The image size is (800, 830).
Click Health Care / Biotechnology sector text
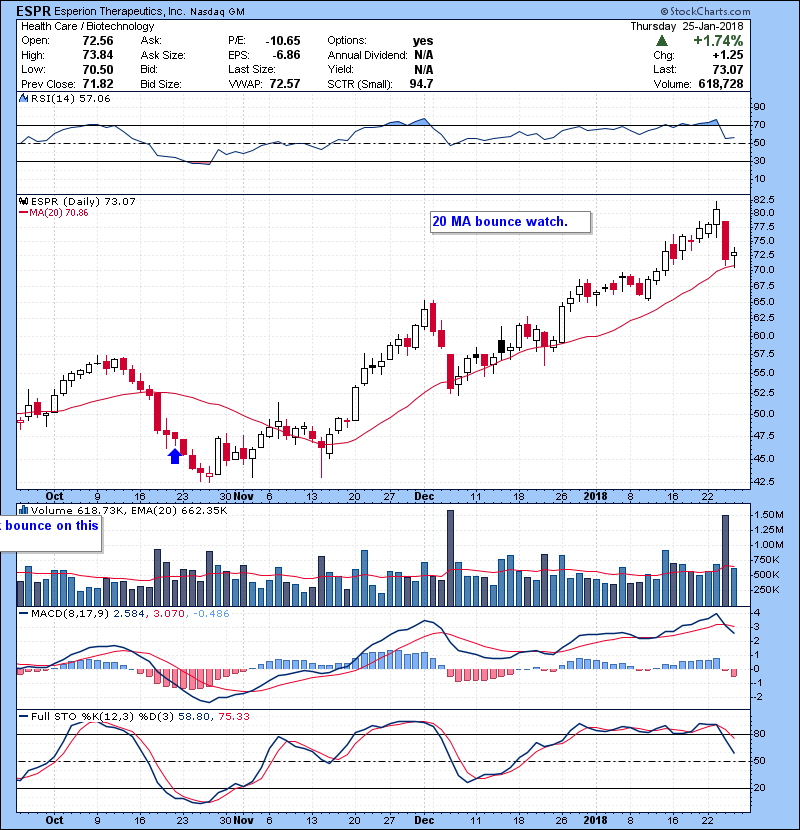[x=88, y=26]
